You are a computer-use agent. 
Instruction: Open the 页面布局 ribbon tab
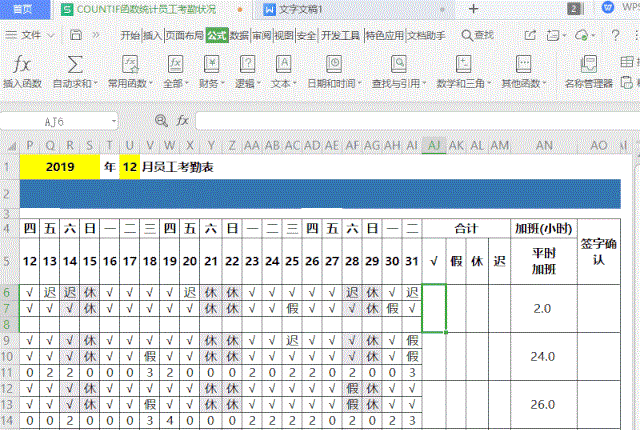pos(184,35)
